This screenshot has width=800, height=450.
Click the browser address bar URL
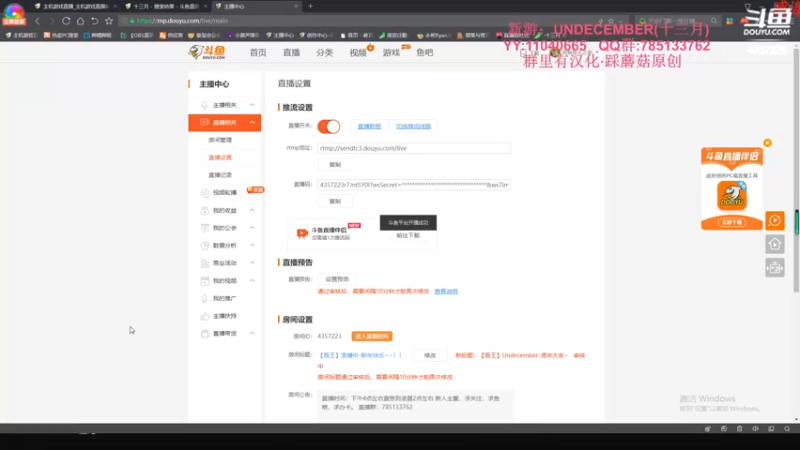pos(182,21)
